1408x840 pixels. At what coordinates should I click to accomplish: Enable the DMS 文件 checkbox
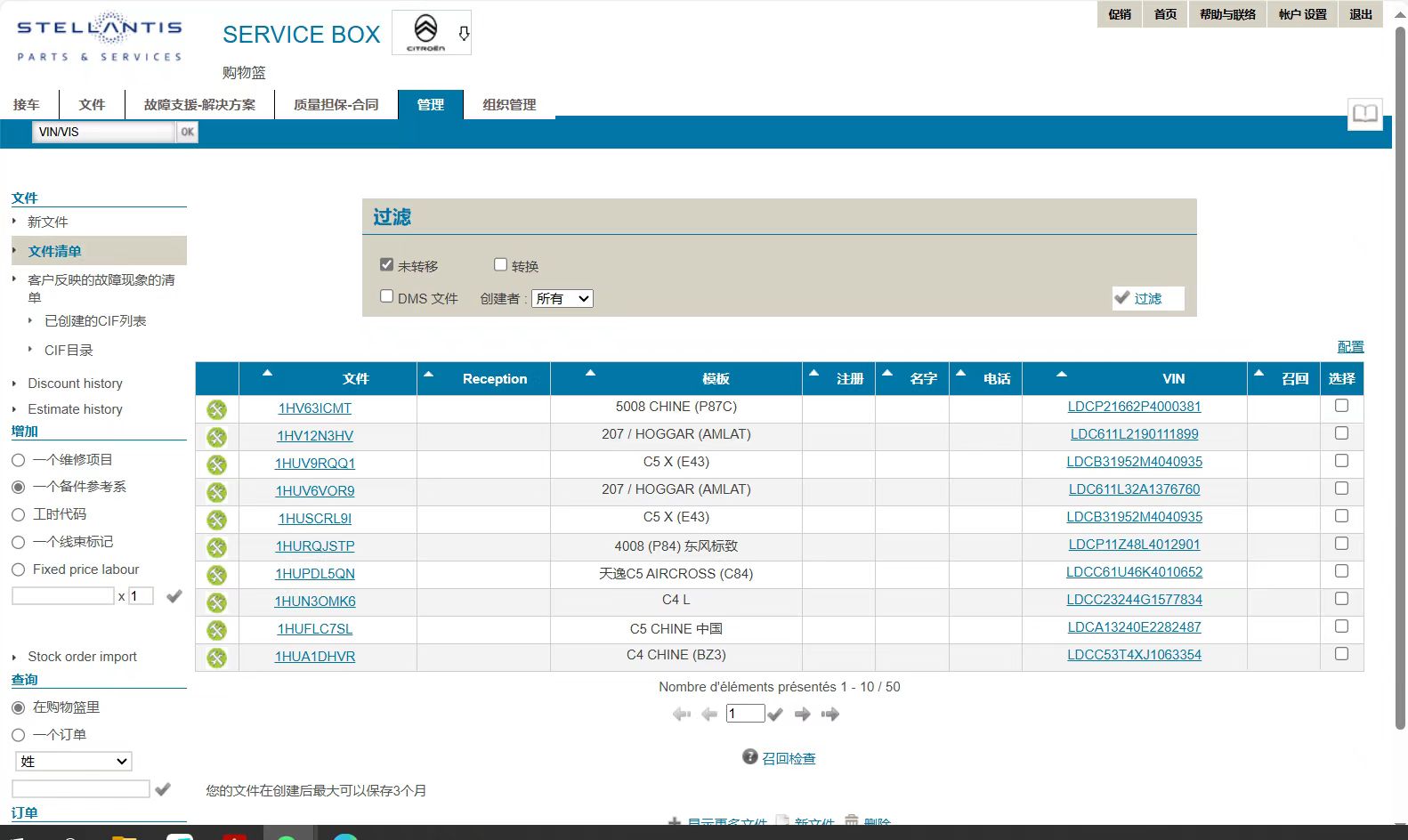[386, 296]
